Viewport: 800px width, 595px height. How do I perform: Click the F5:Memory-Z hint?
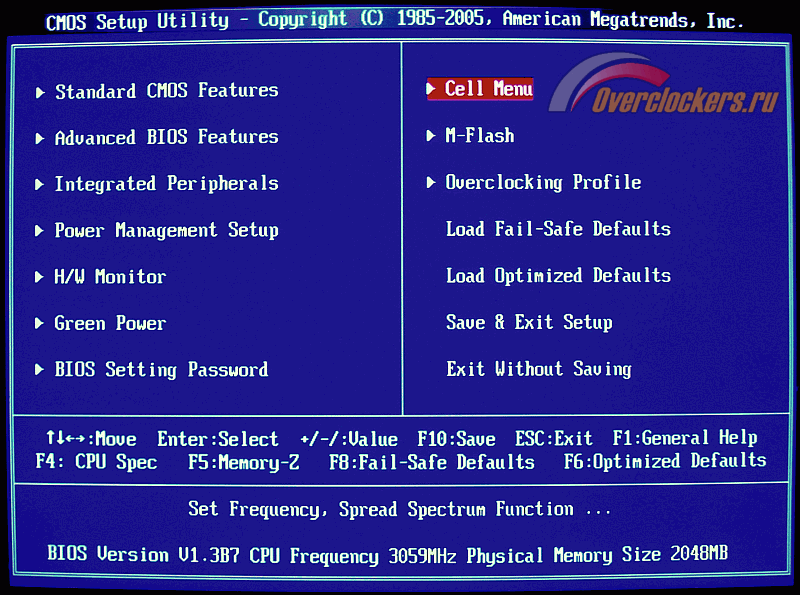[244, 462]
